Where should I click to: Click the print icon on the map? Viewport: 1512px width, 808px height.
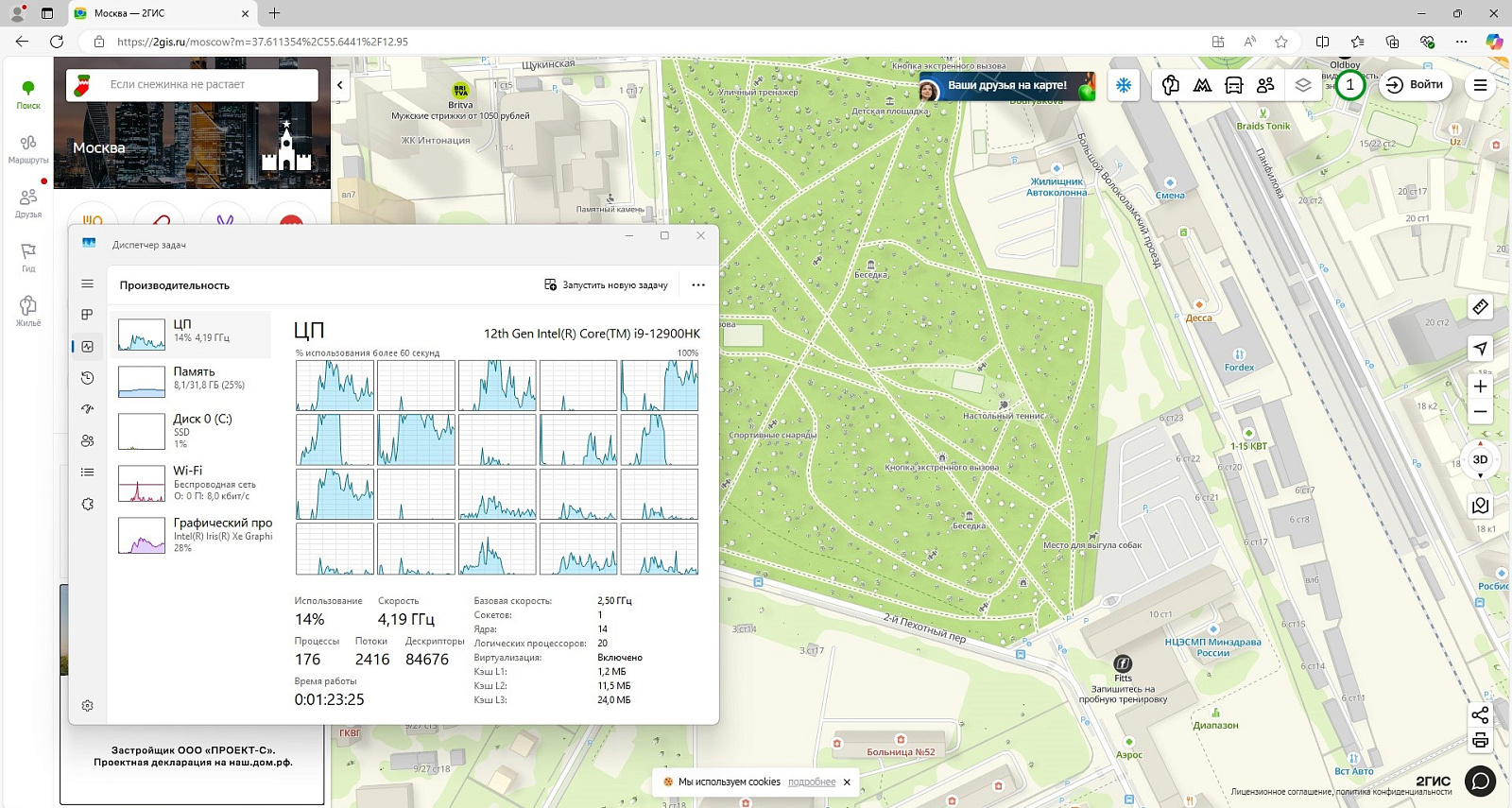(1481, 741)
